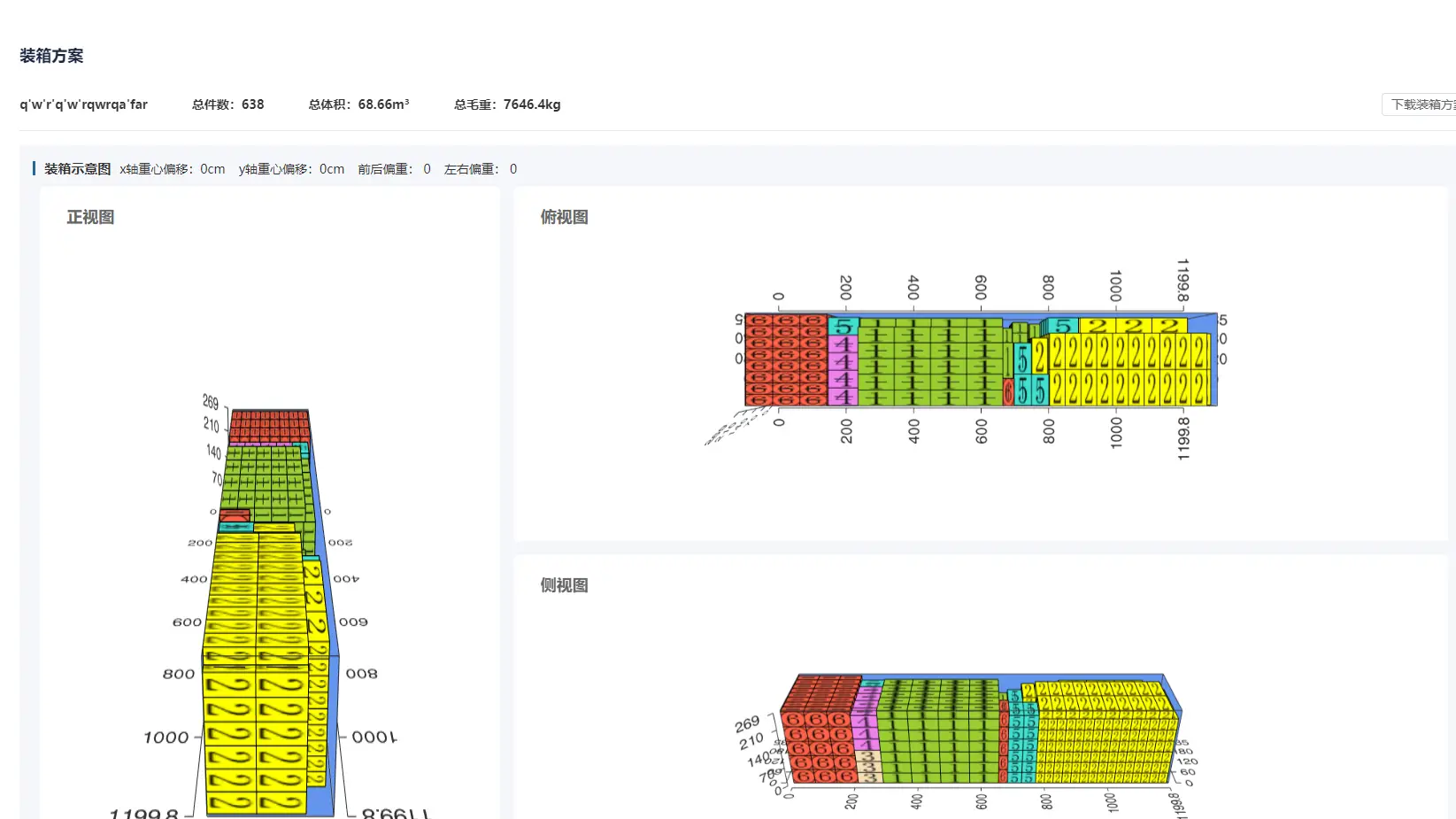Click the green cargo block in side view
The image size is (1456, 819).
click(x=938, y=731)
